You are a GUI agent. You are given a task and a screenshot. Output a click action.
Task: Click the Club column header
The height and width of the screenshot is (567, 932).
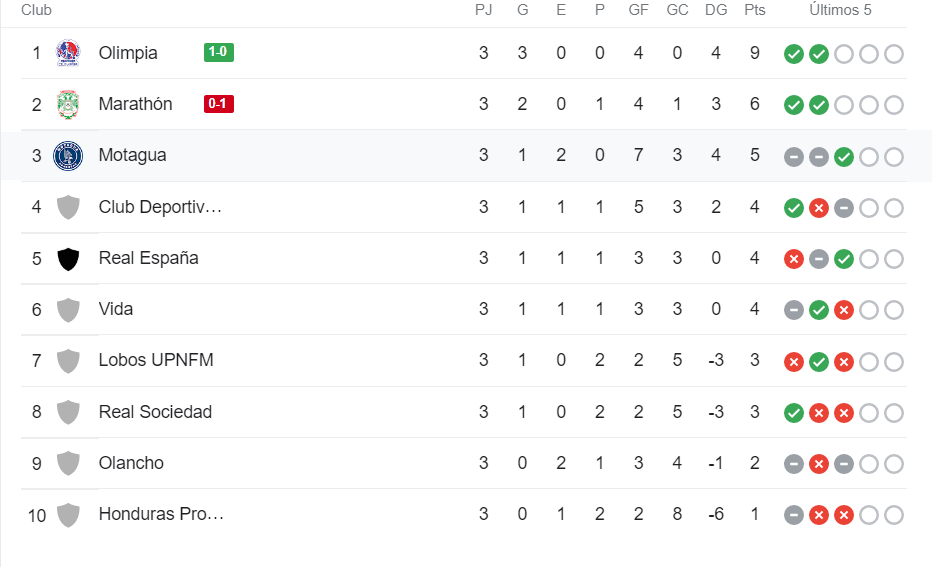click(36, 10)
